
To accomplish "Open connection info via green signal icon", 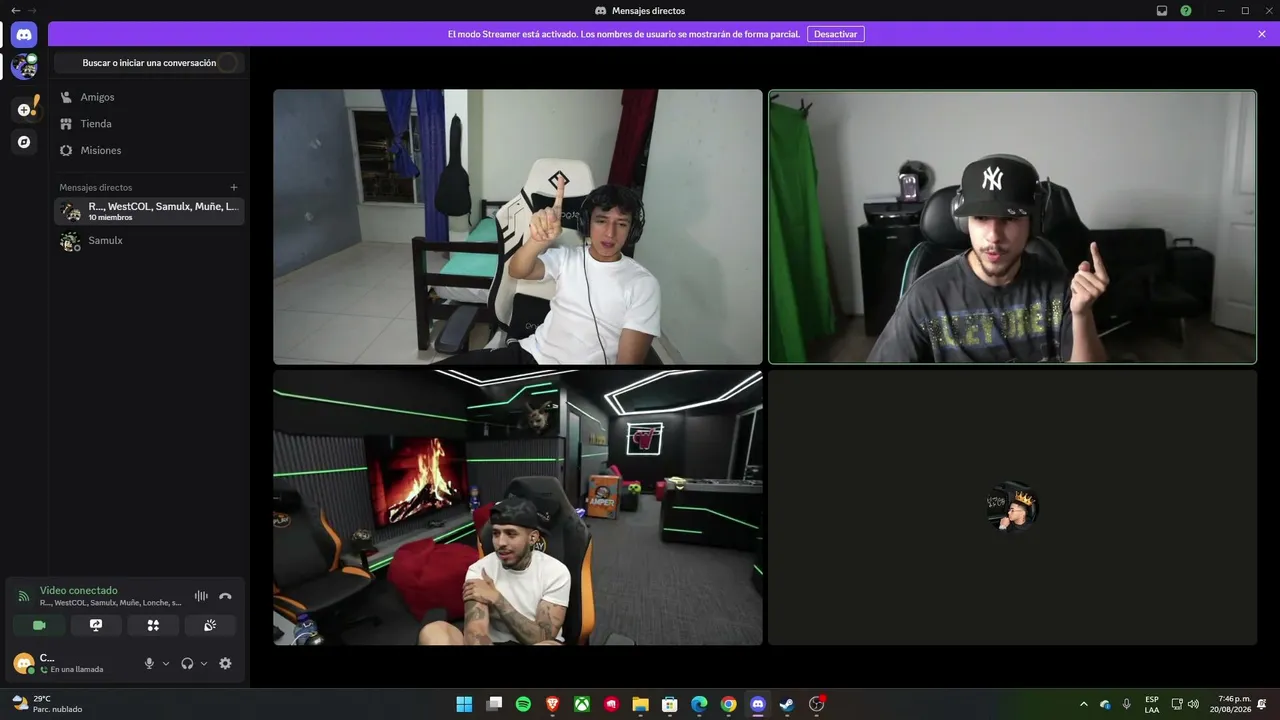I will (x=24, y=596).
